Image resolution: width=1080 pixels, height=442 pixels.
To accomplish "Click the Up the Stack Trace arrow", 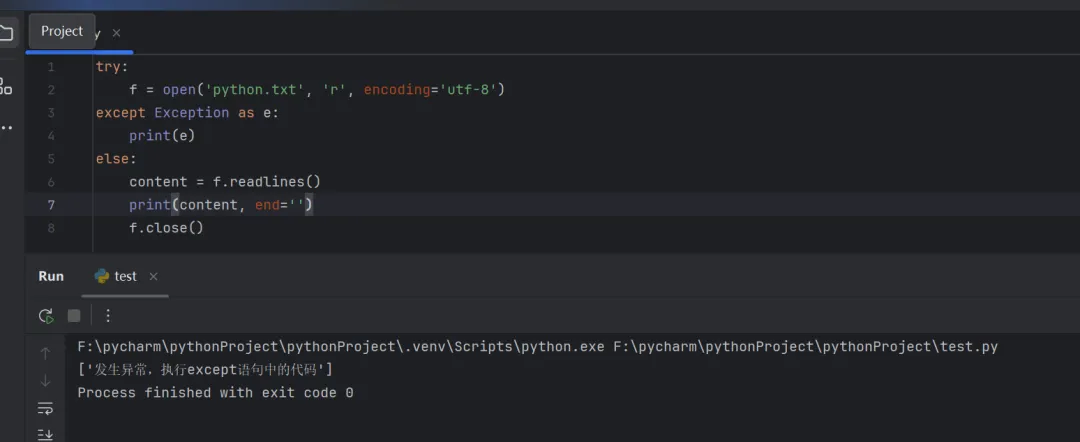I will pos(45,353).
